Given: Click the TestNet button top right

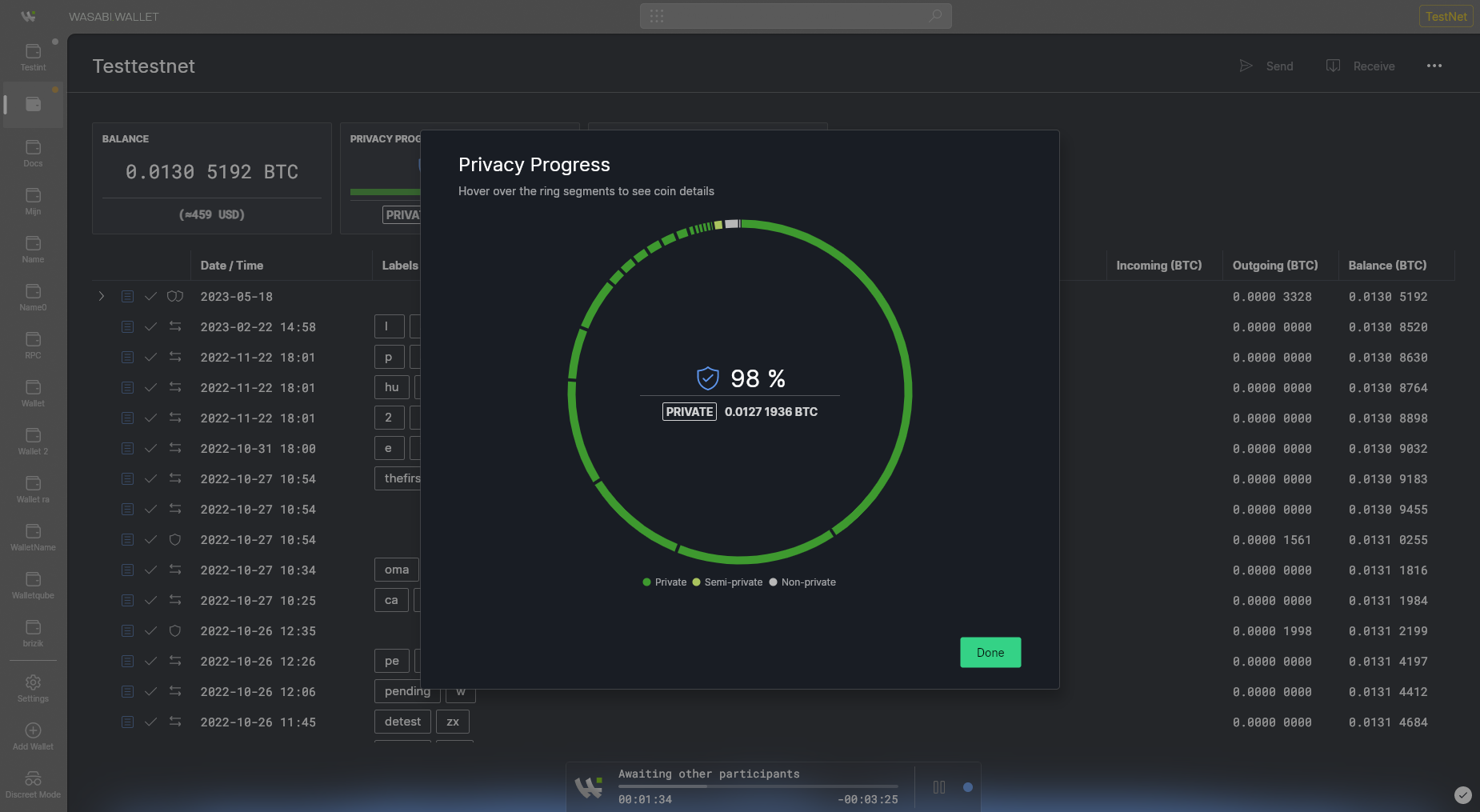Looking at the screenshot, I should coord(1446,15).
